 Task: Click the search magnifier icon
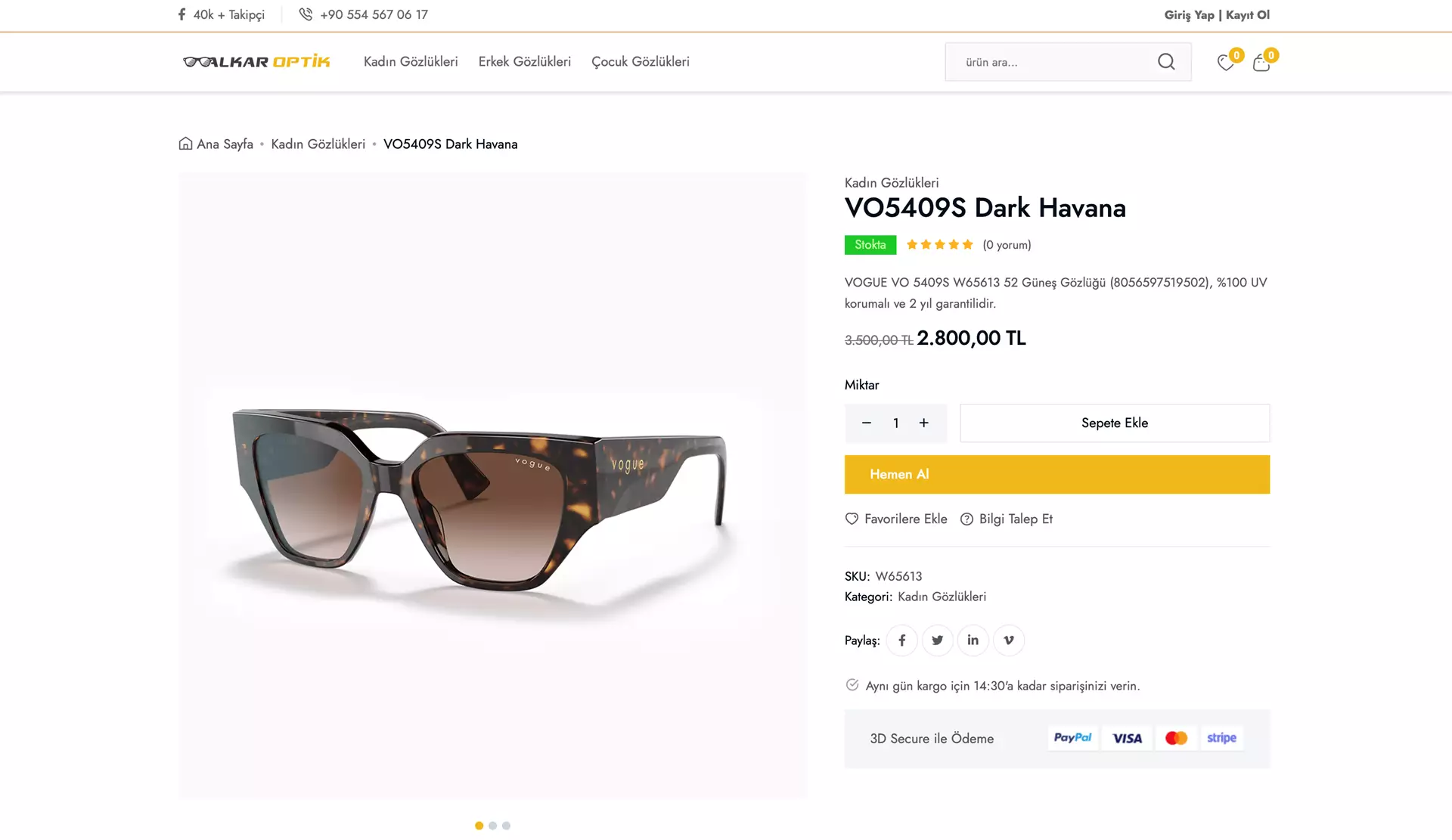coord(1166,62)
